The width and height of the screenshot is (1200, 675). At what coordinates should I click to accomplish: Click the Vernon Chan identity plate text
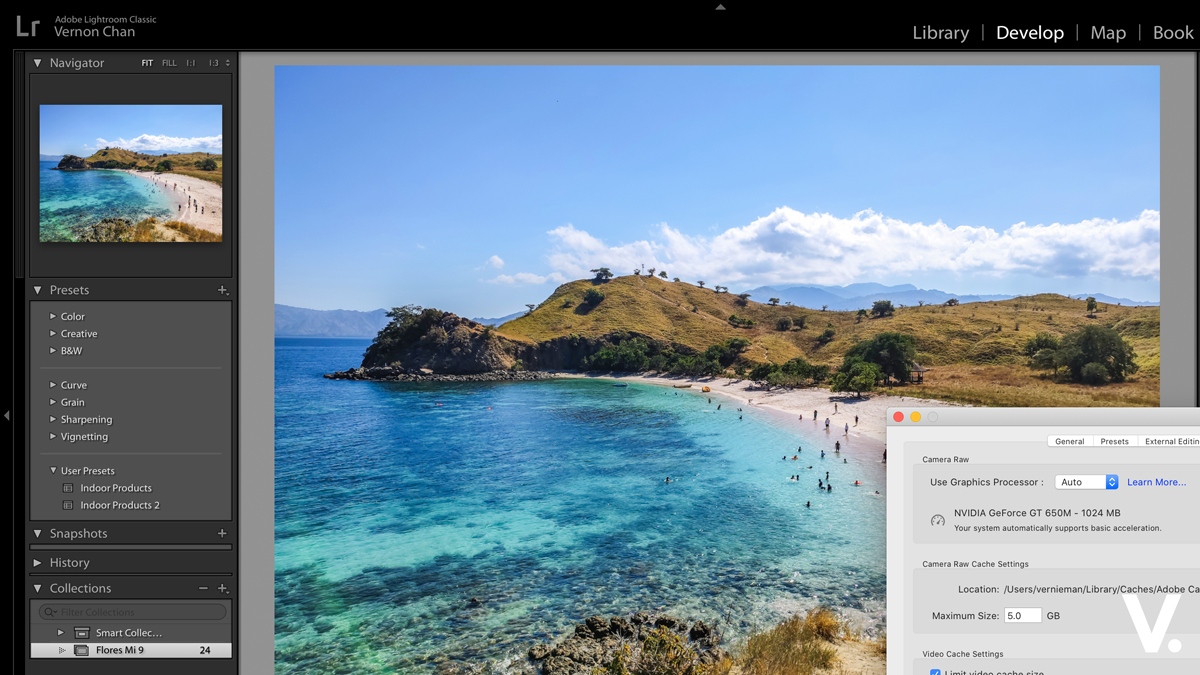tap(94, 32)
